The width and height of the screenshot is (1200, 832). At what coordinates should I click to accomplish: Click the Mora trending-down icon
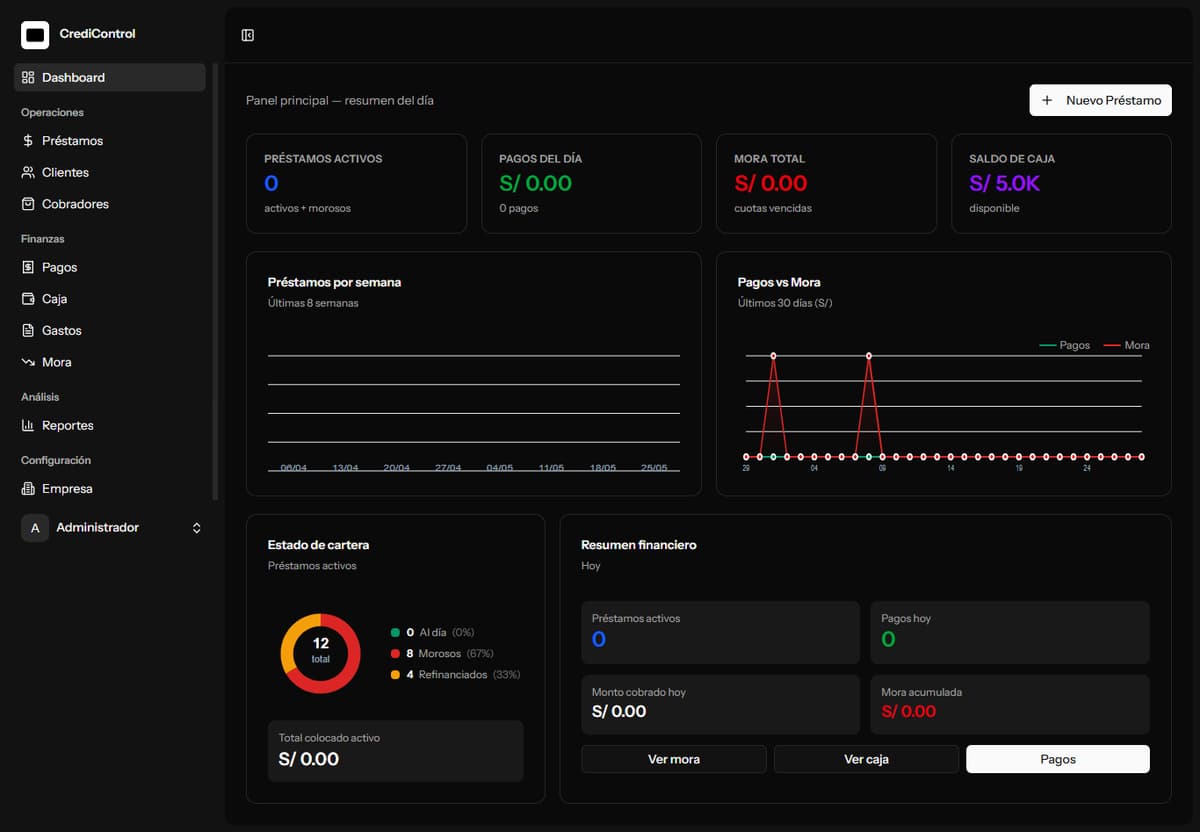pyautogui.click(x=28, y=362)
